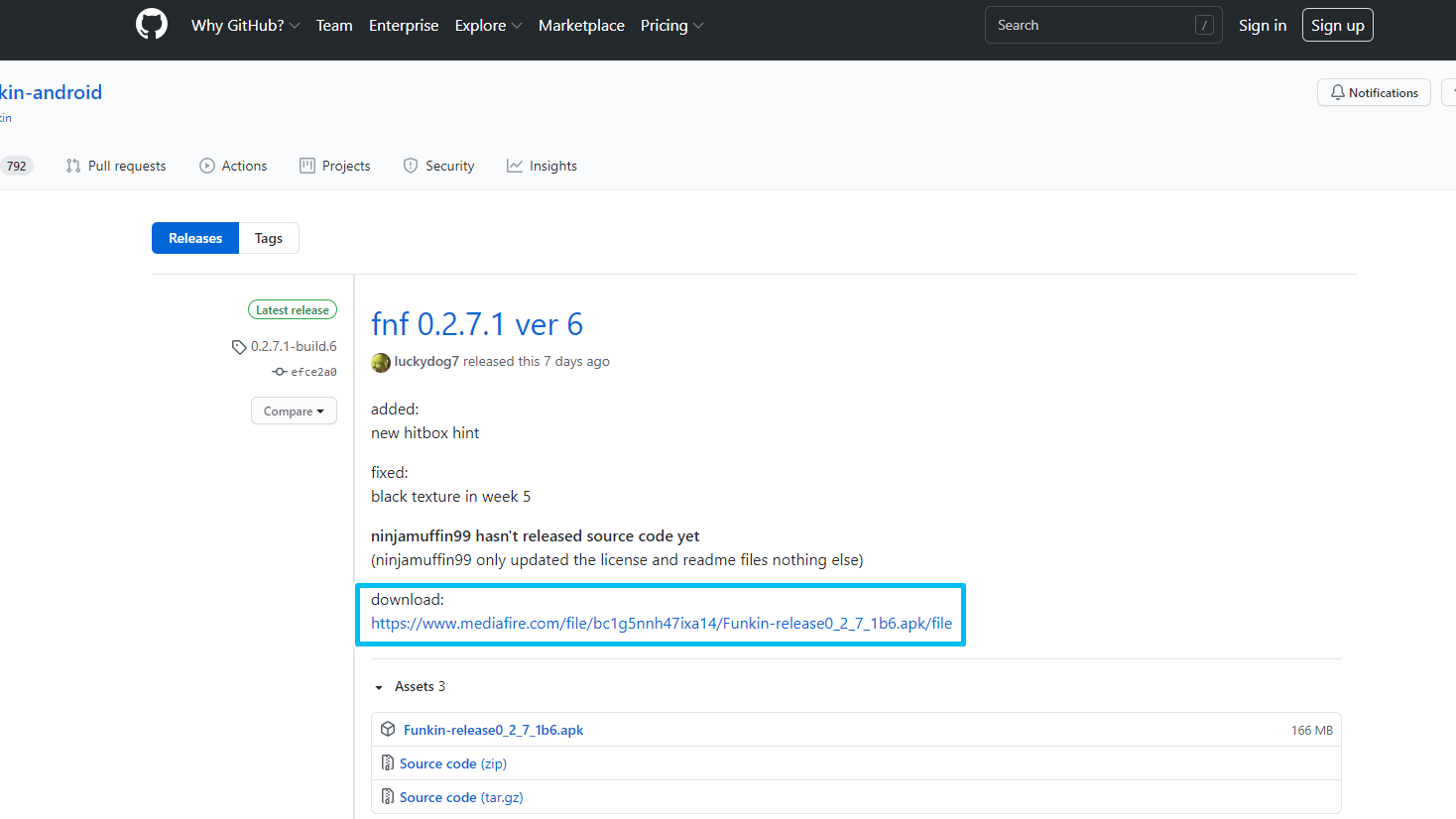Switch to the Actions tab
The height and width of the screenshot is (819, 1456).
(x=233, y=166)
